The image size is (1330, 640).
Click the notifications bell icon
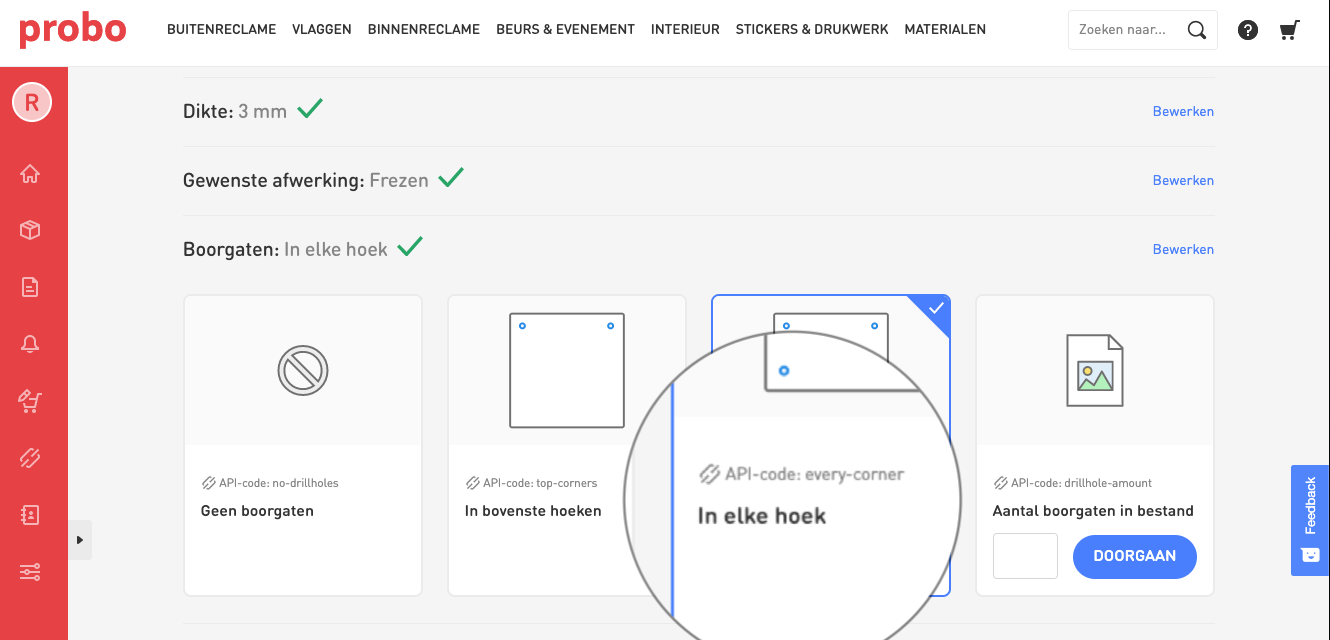pyautogui.click(x=30, y=345)
